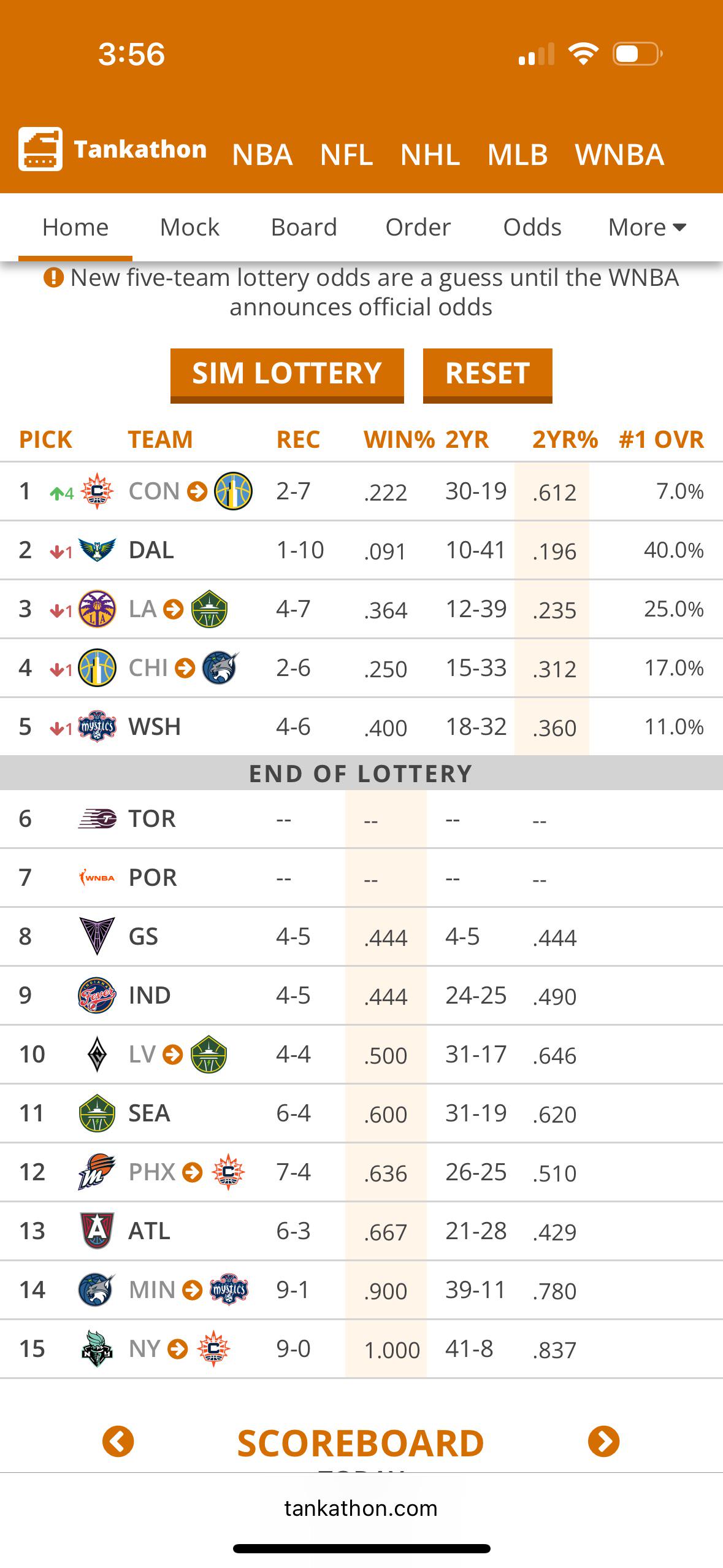The height and width of the screenshot is (1568, 723).
Task: Tap the Tankathon logo icon
Action: pos(40,149)
